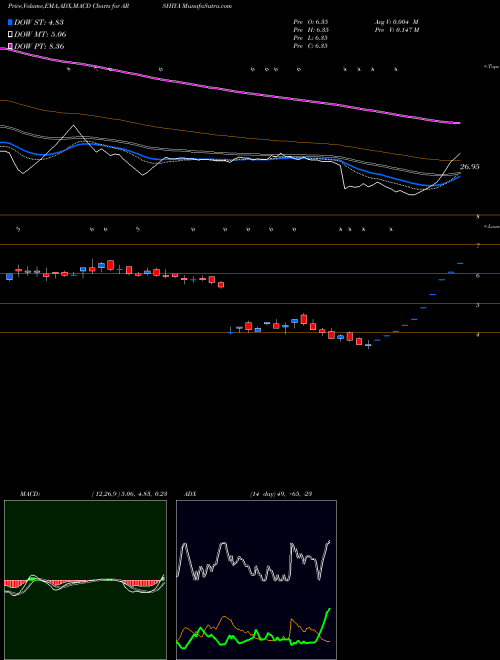Click price axis label 6
The image size is (500, 660).
tap(478, 275)
